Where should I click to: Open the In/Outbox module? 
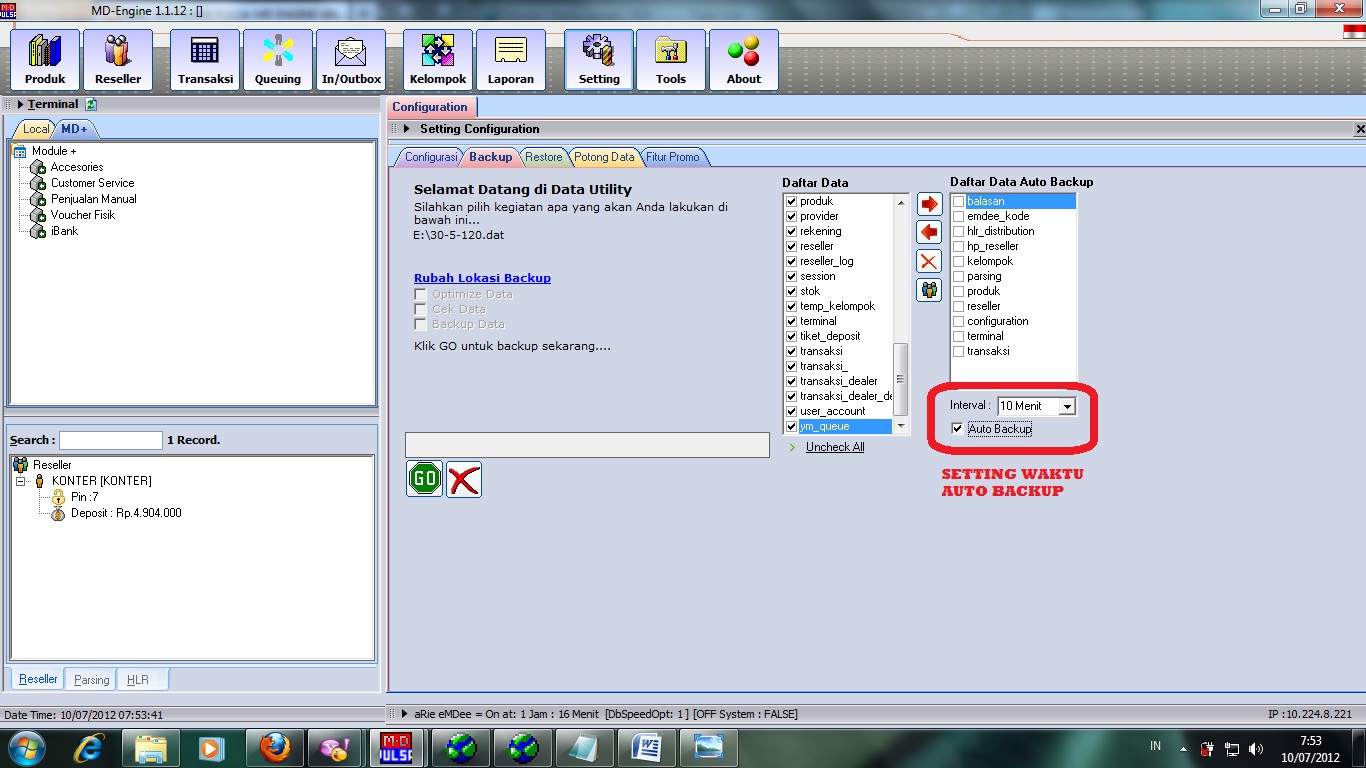point(350,58)
